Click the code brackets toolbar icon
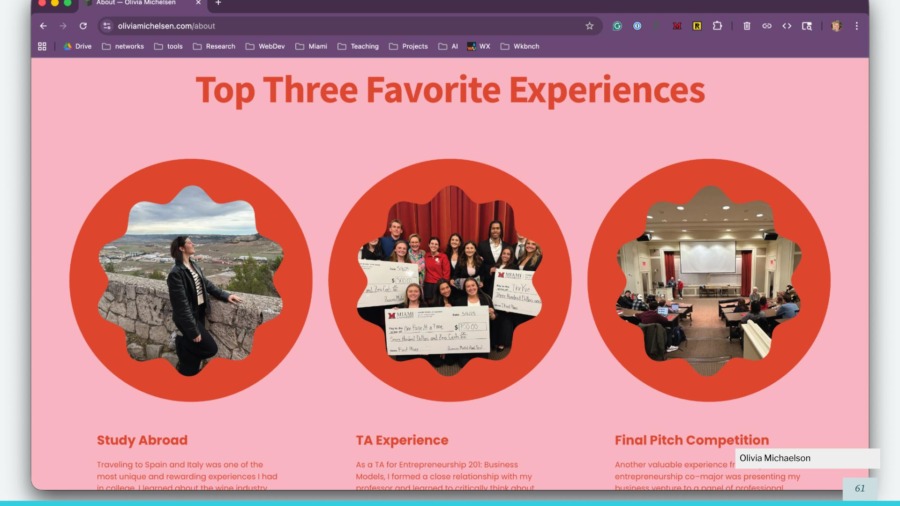The height and width of the screenshot is (506, 900). coord(787,26)
